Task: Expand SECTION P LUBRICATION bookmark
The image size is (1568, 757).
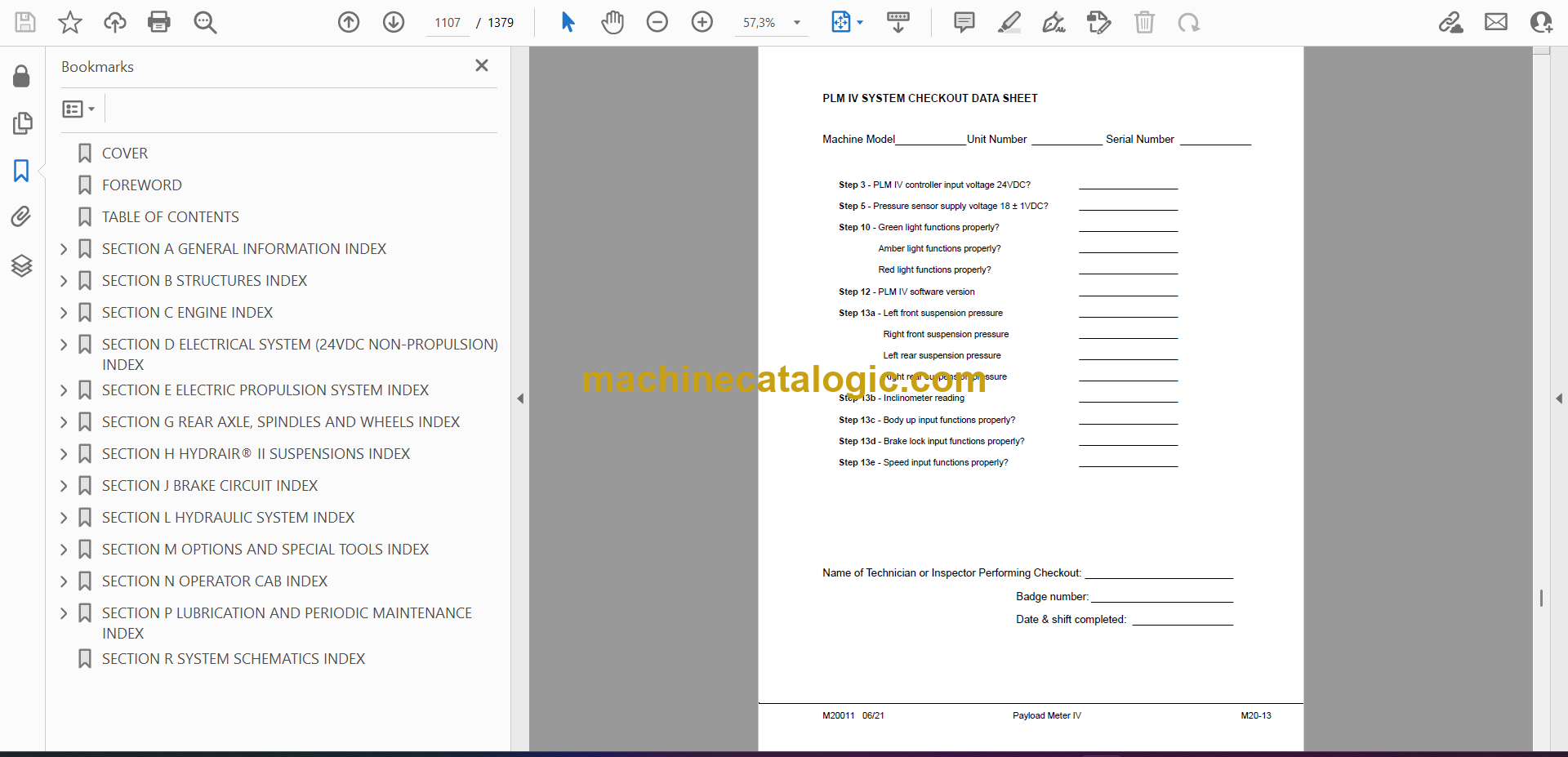Action: coord(64,613)
